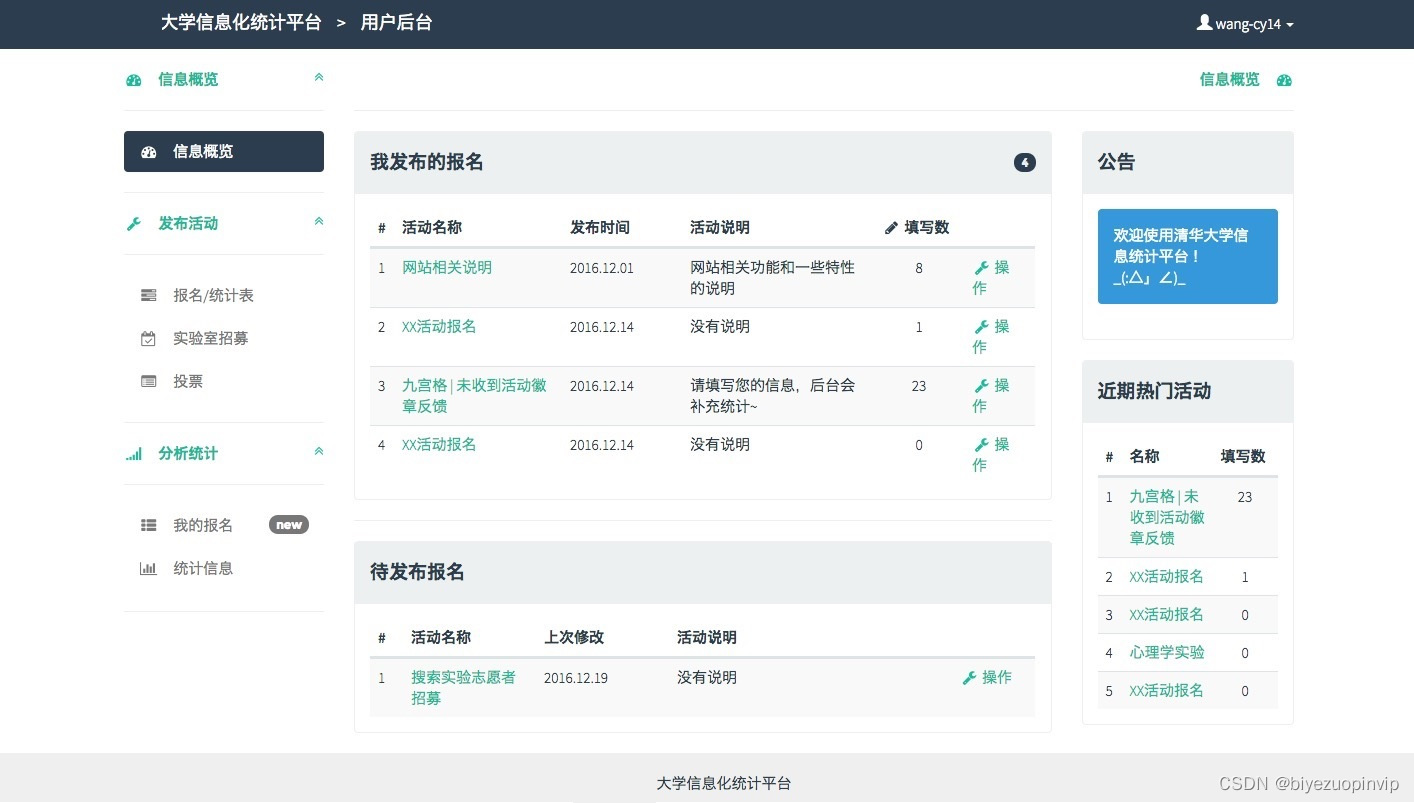Image resolution: width=1414 pixels, height=803 pixels.
Task: Open XX活动报名 link in row 2
Action: pos(439,327)
